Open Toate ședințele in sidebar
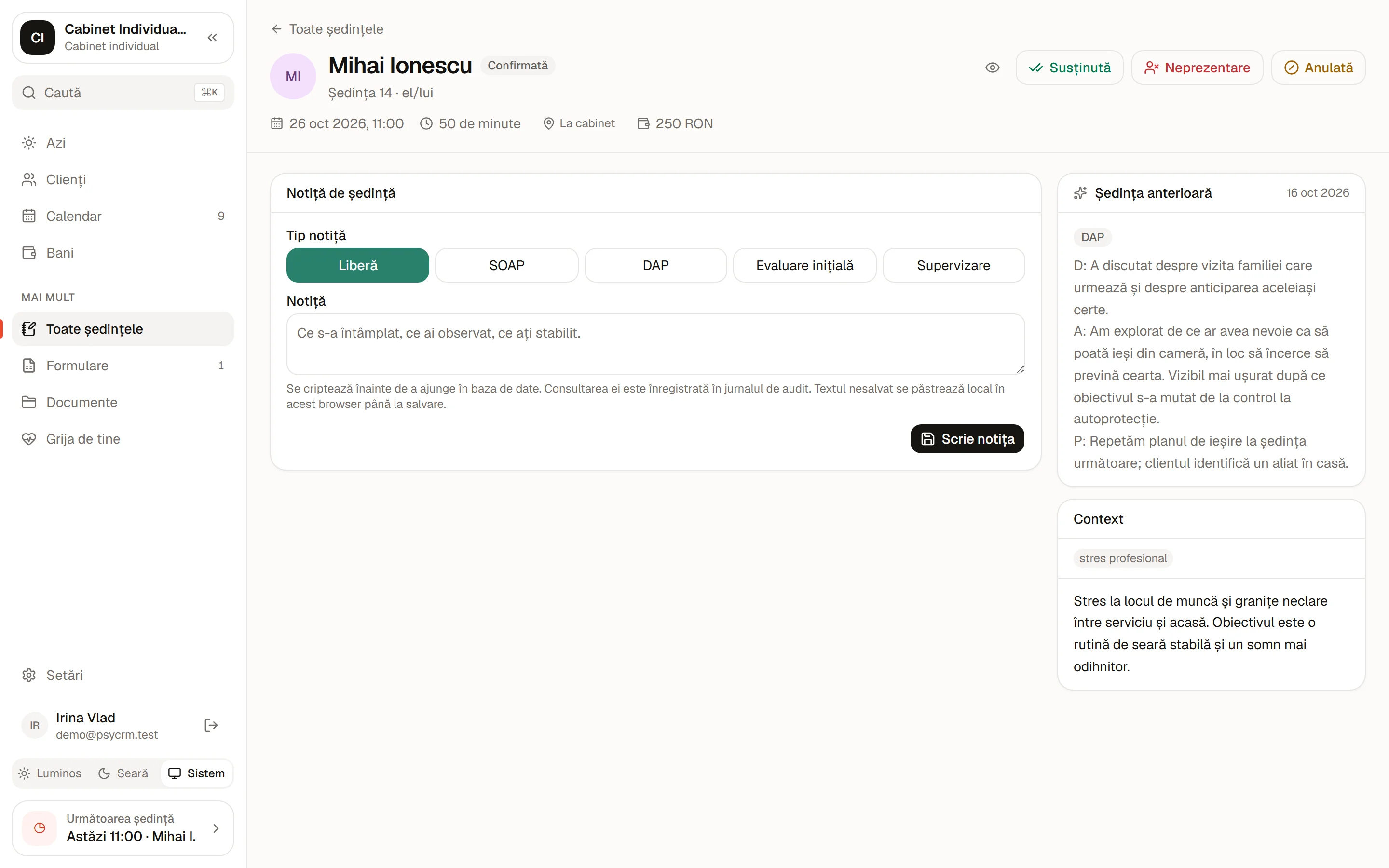Image resolution: width=1389 pixels, height=868 pixels. 123,329
